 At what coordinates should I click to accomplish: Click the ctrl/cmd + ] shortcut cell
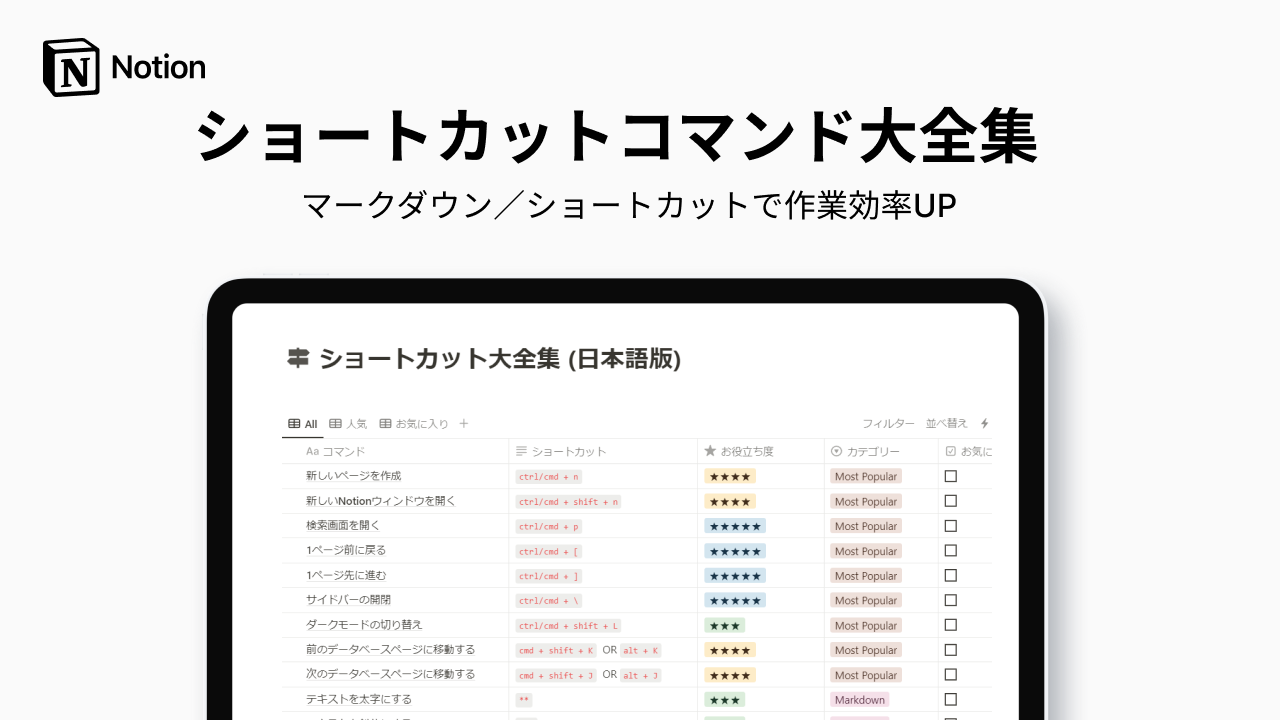click(549, 576)
